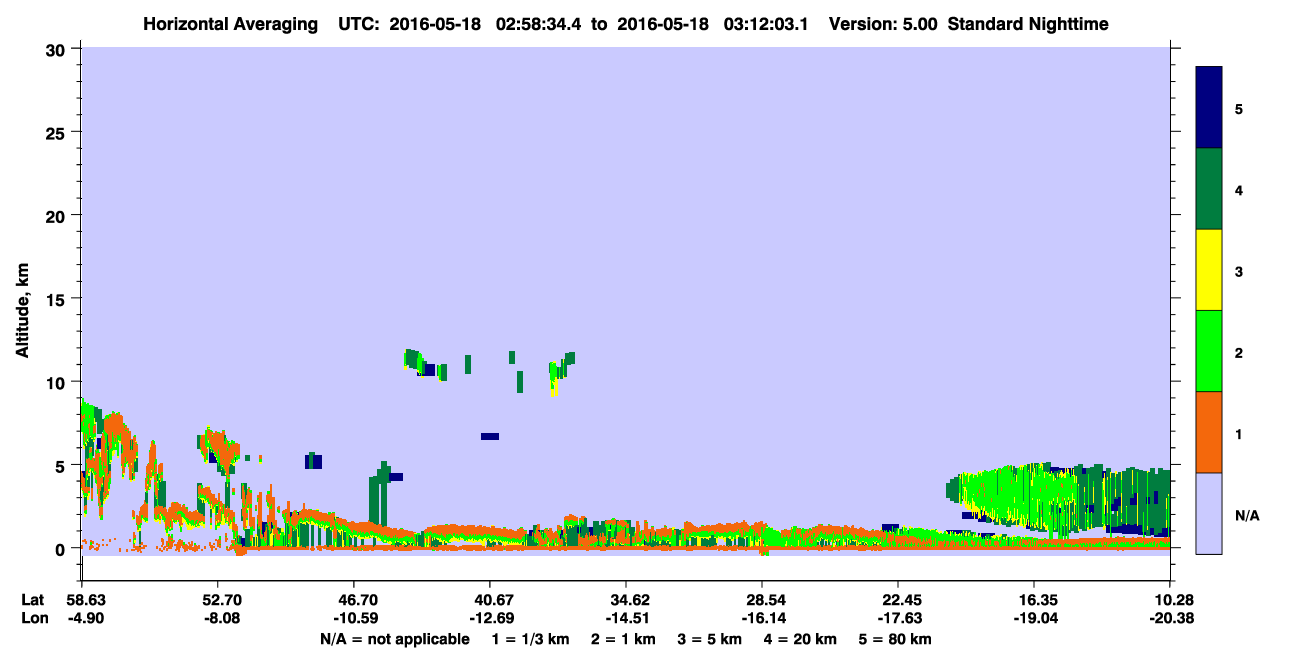
Task: Click the colorbar label 4
Action: tap(1239, 189)
